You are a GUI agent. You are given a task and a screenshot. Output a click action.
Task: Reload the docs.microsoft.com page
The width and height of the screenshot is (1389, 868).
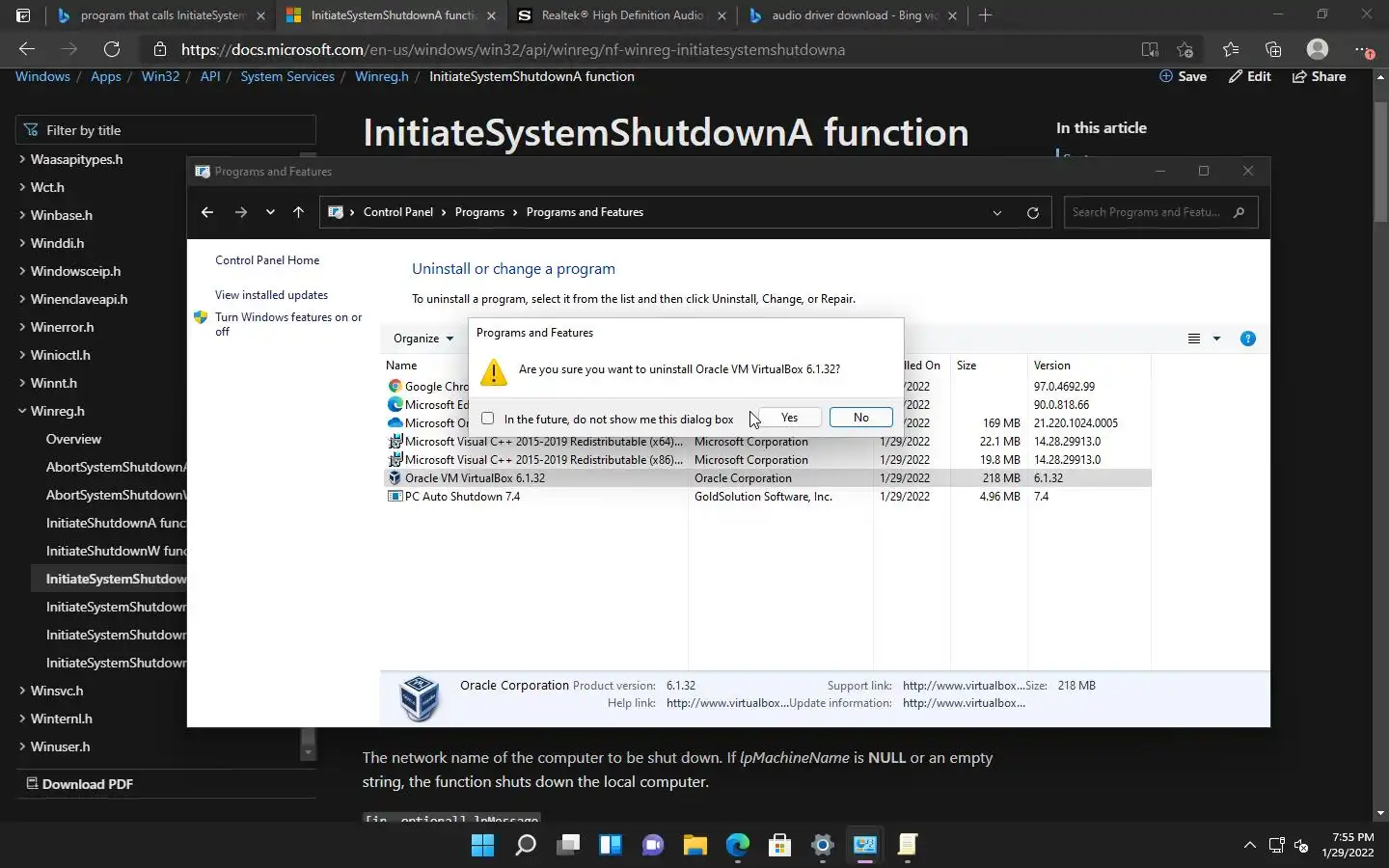(112, 49)
